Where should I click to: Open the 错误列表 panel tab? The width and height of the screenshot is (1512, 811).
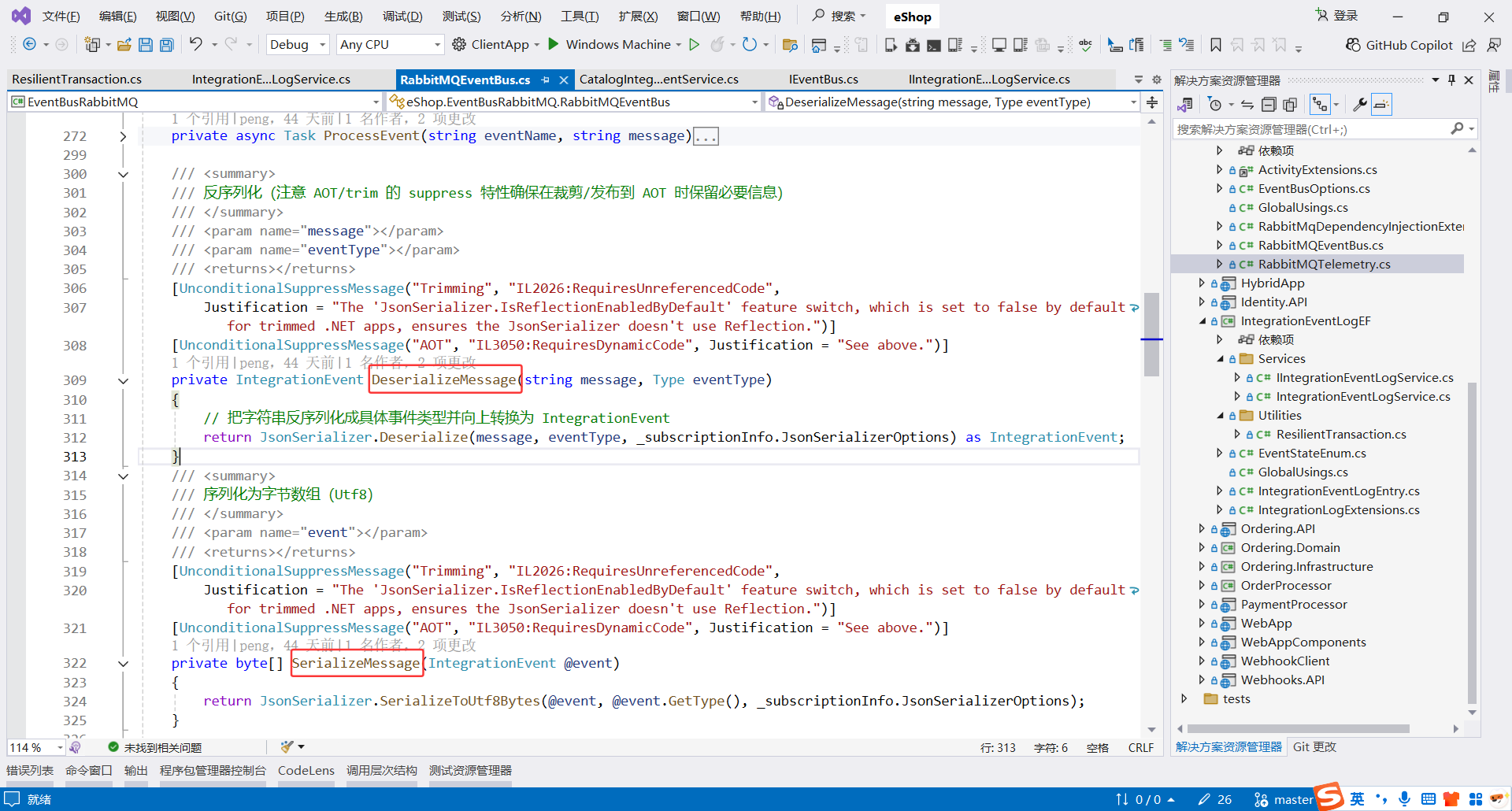30,771
